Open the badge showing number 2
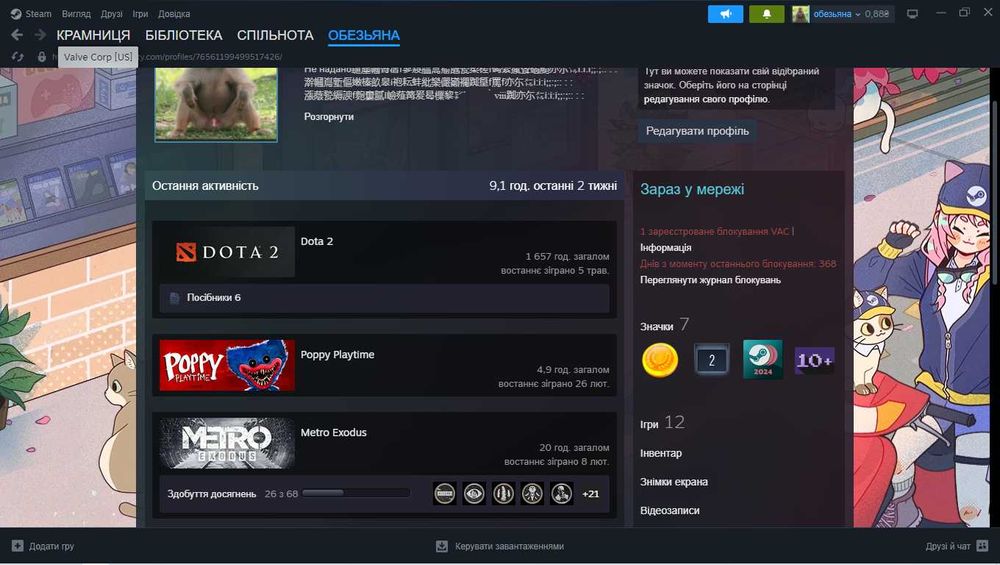The width and height of the screenshot is (1000, 565). coord(711,360)
